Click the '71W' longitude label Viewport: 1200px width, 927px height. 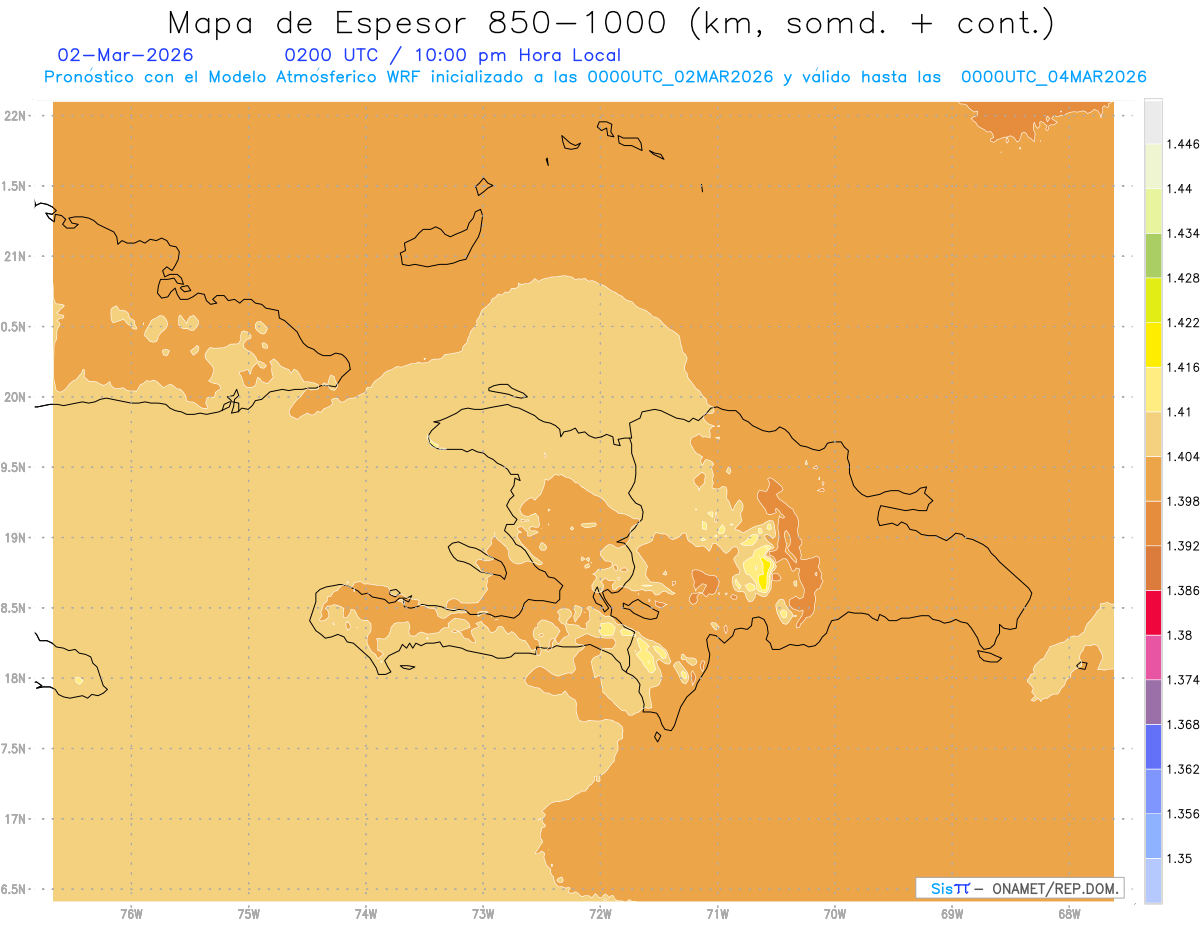(x=717, y=914)
